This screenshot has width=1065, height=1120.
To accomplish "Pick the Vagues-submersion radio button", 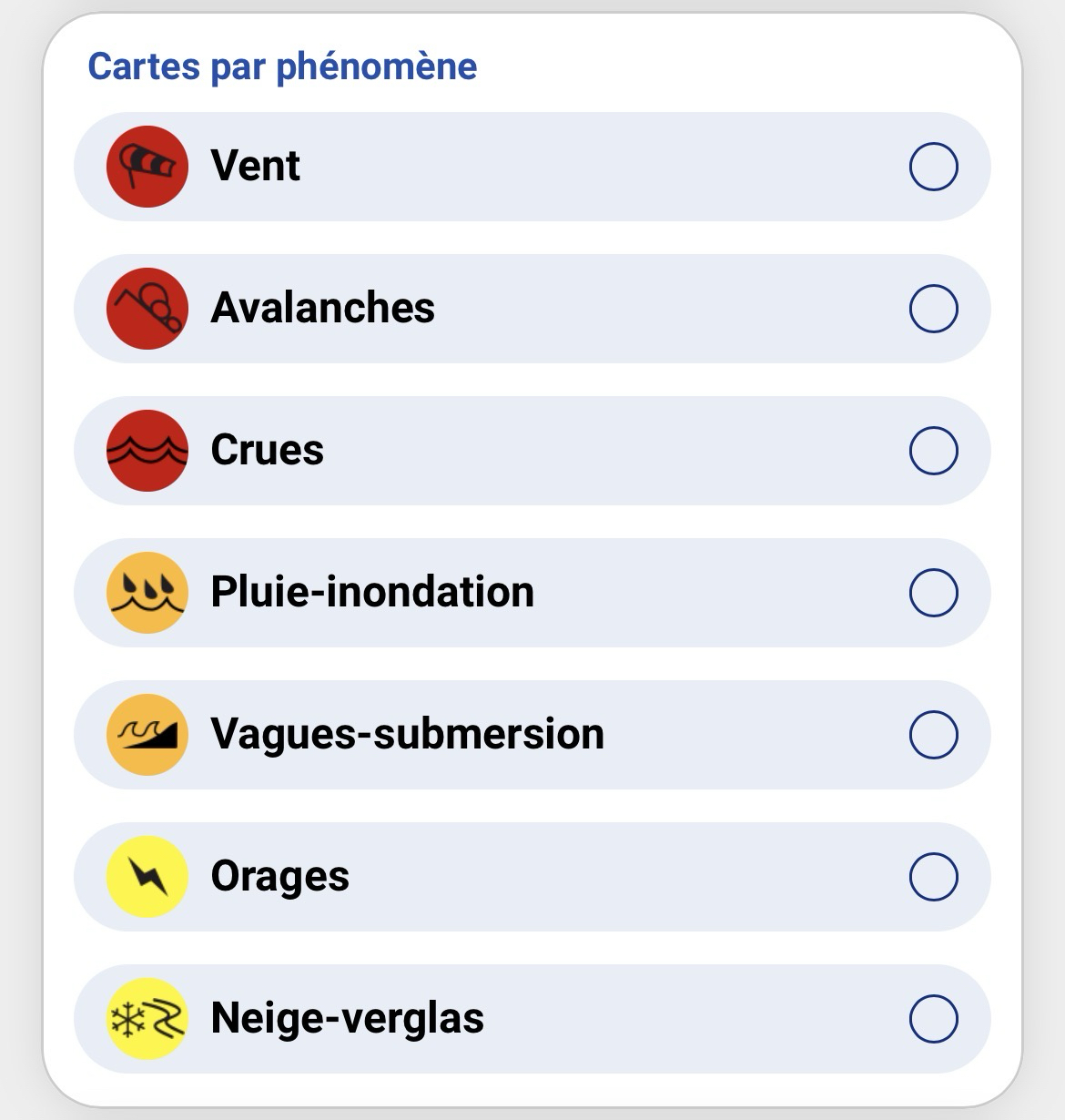I will coord(934,735).
